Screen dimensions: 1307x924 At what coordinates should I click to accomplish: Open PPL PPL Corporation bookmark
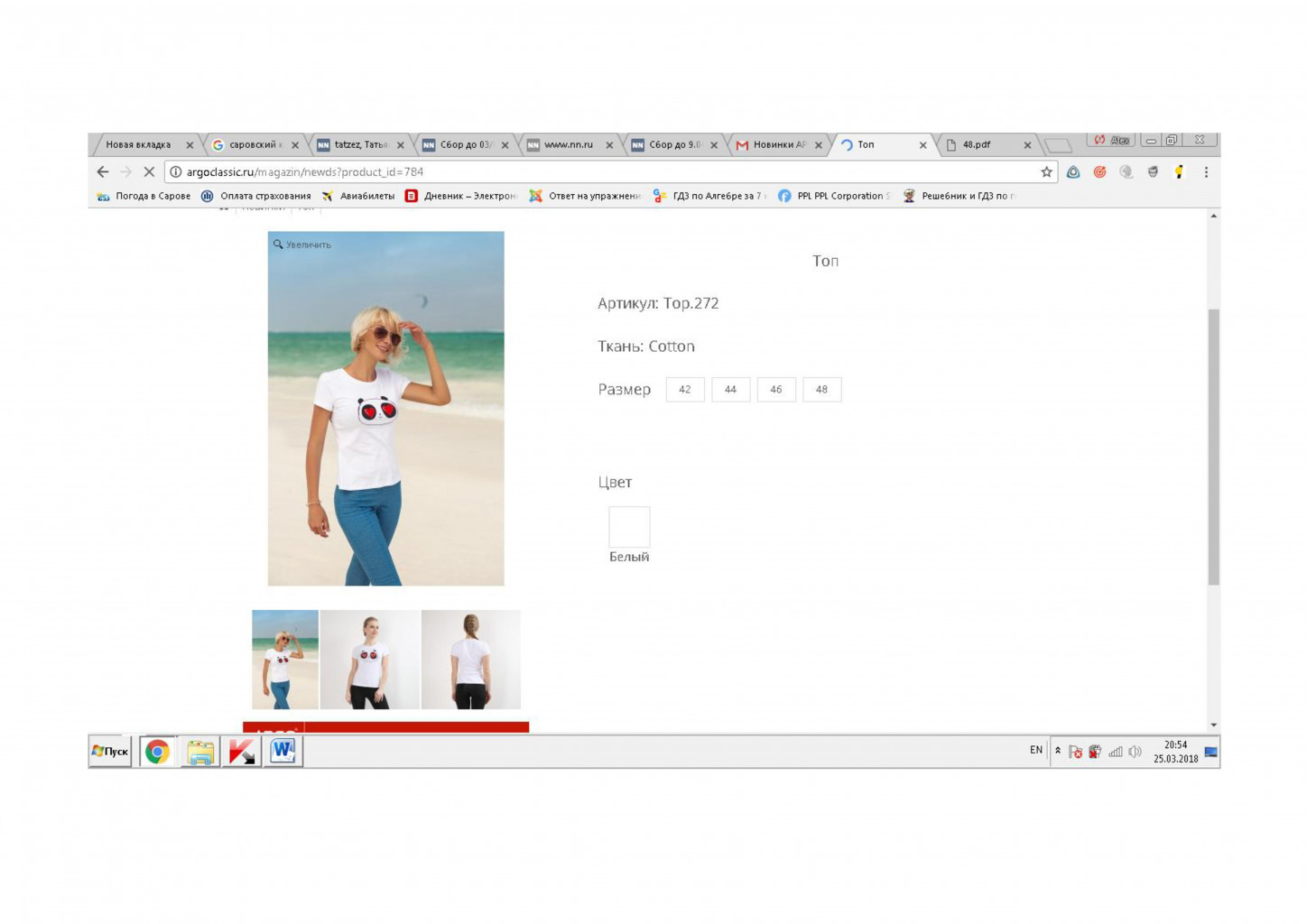[834, 196]
